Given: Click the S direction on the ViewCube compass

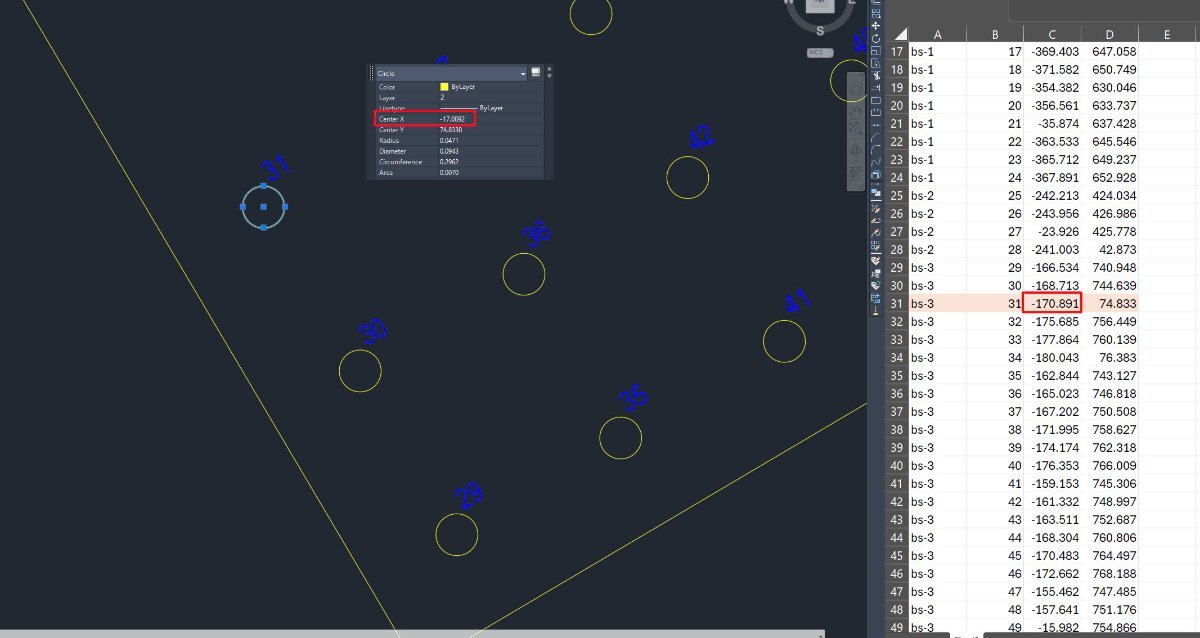Looking at the screenshot, I should tap(820, 29).
